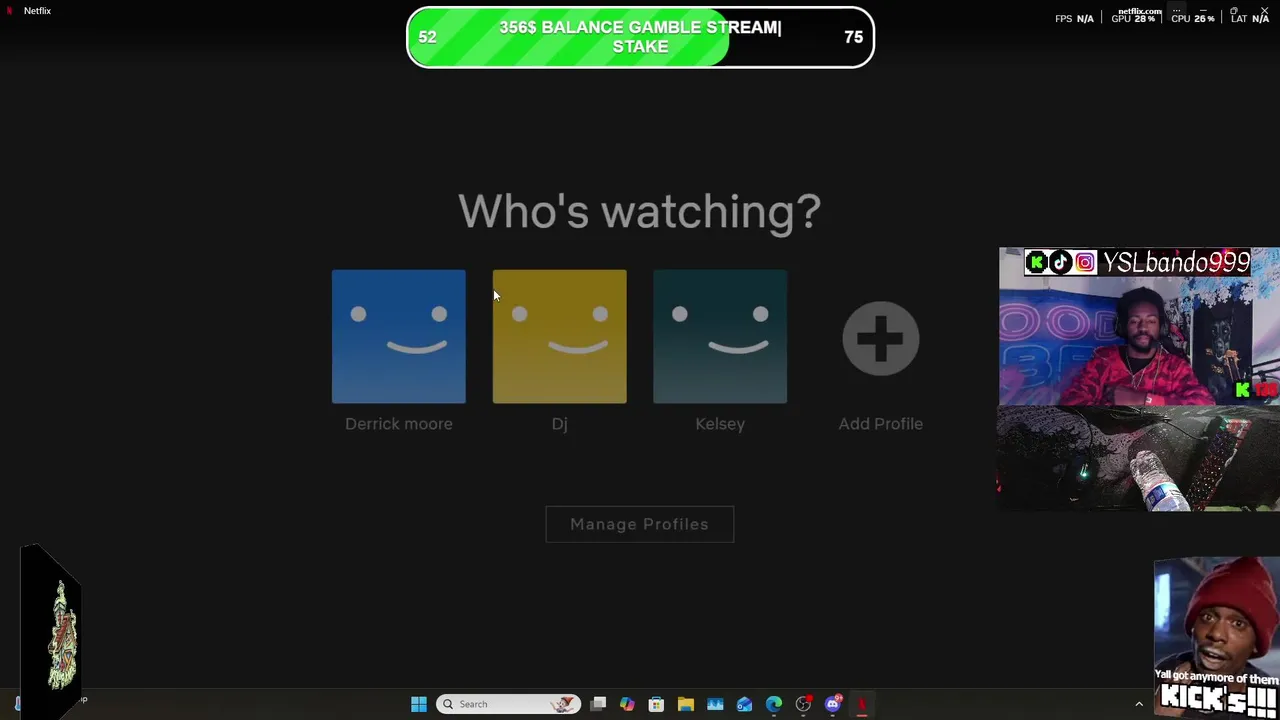Screen dimensions: 1280x720
Task: Click the Netflix app icon in taskbar
Action: click(x=862, y=704)
